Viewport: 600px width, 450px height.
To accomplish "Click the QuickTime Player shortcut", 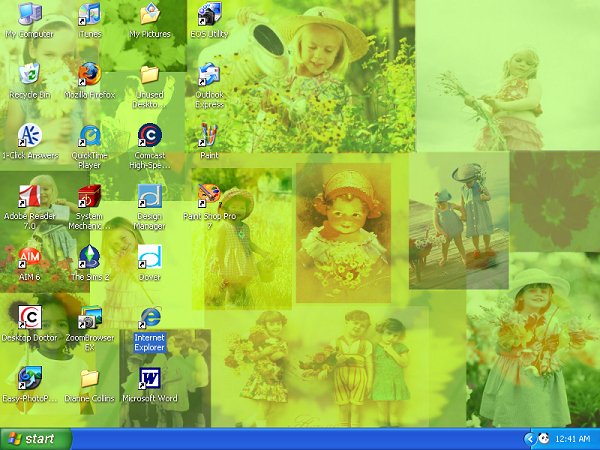I will tap(90, 136).
